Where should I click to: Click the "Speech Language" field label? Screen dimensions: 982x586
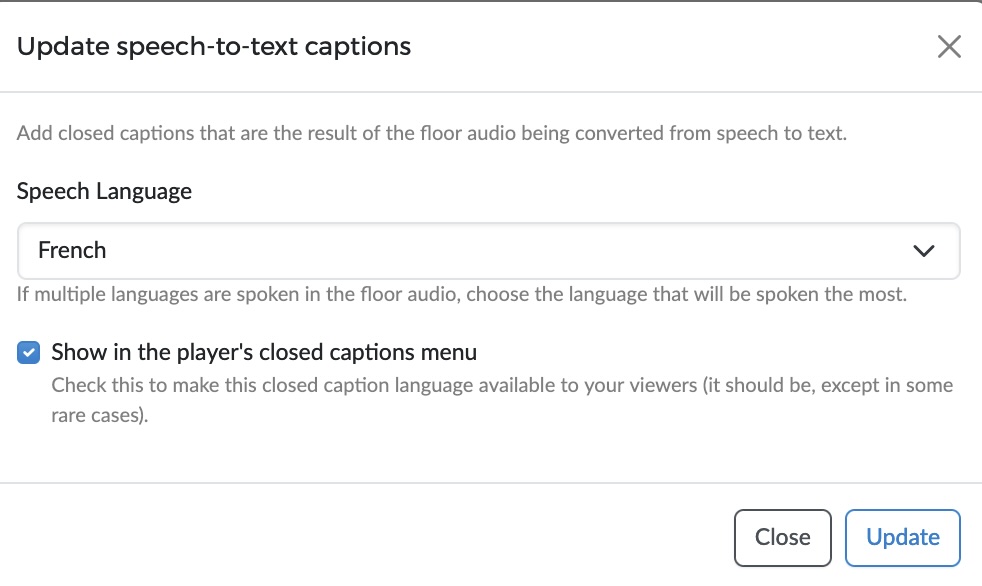tap(104, 191)
